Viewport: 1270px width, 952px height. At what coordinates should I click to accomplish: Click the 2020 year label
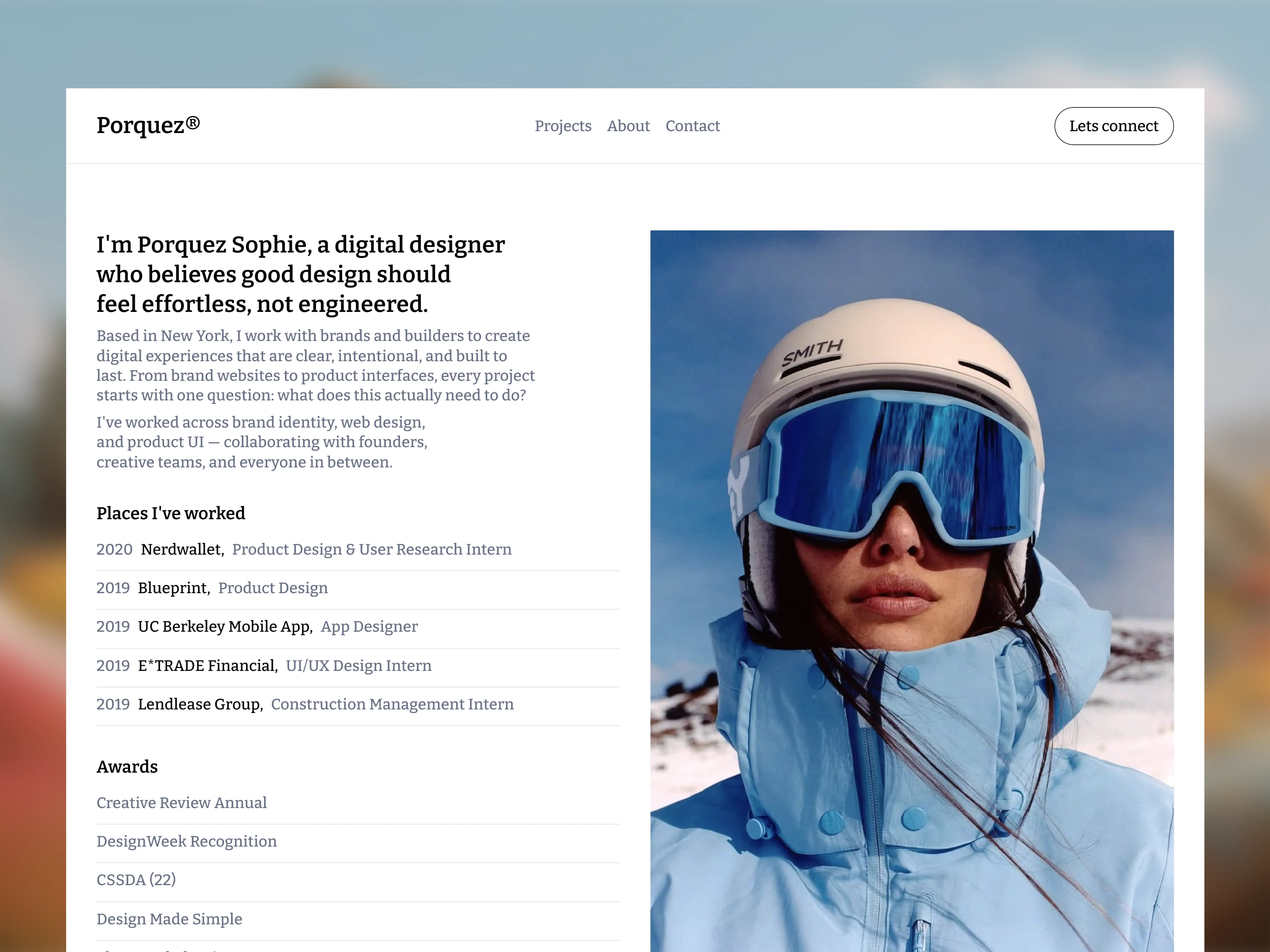[114, 550]
